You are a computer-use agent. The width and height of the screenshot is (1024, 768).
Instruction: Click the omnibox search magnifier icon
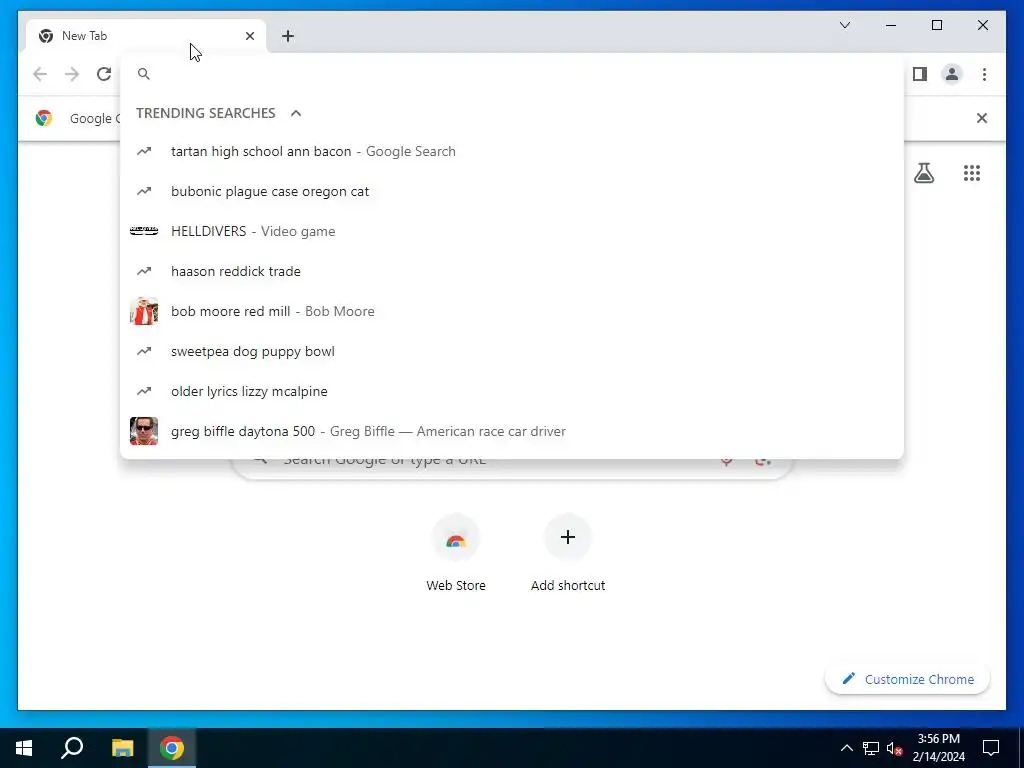(144, 74)
